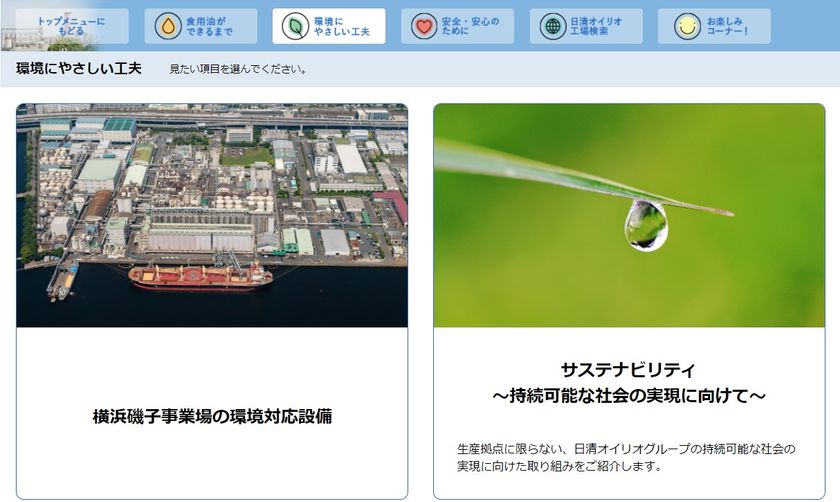The image size is (840, 502).
Task: Open 日清オイリオ工場検索 menu item
Action: tap(586, 26)
